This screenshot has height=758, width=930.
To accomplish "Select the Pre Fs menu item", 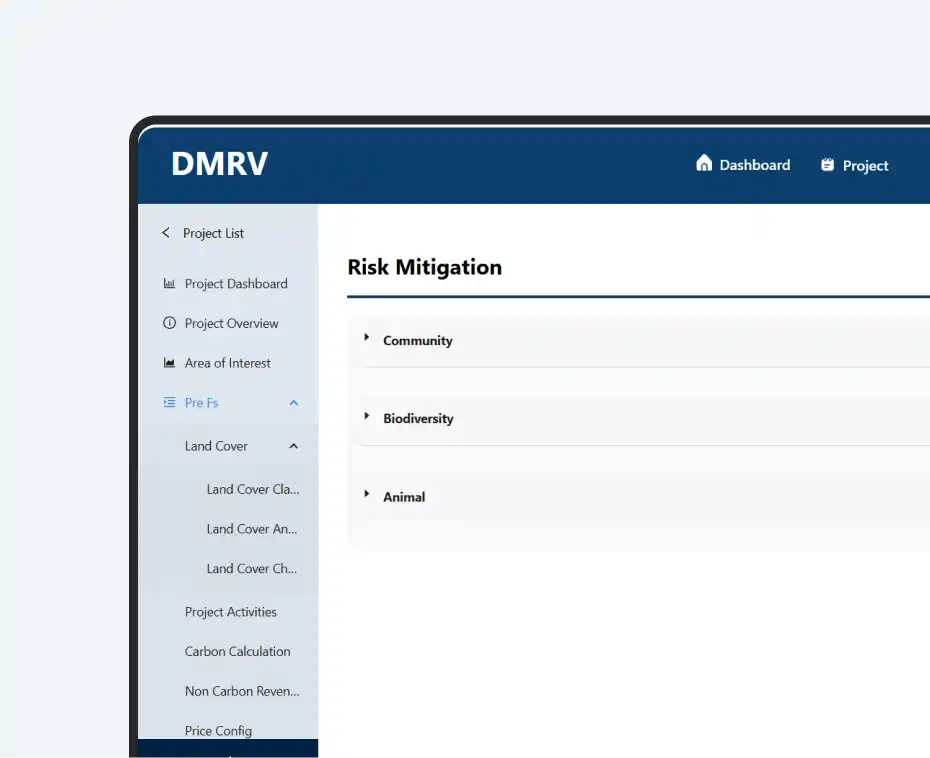I will [x=201, y=403].
